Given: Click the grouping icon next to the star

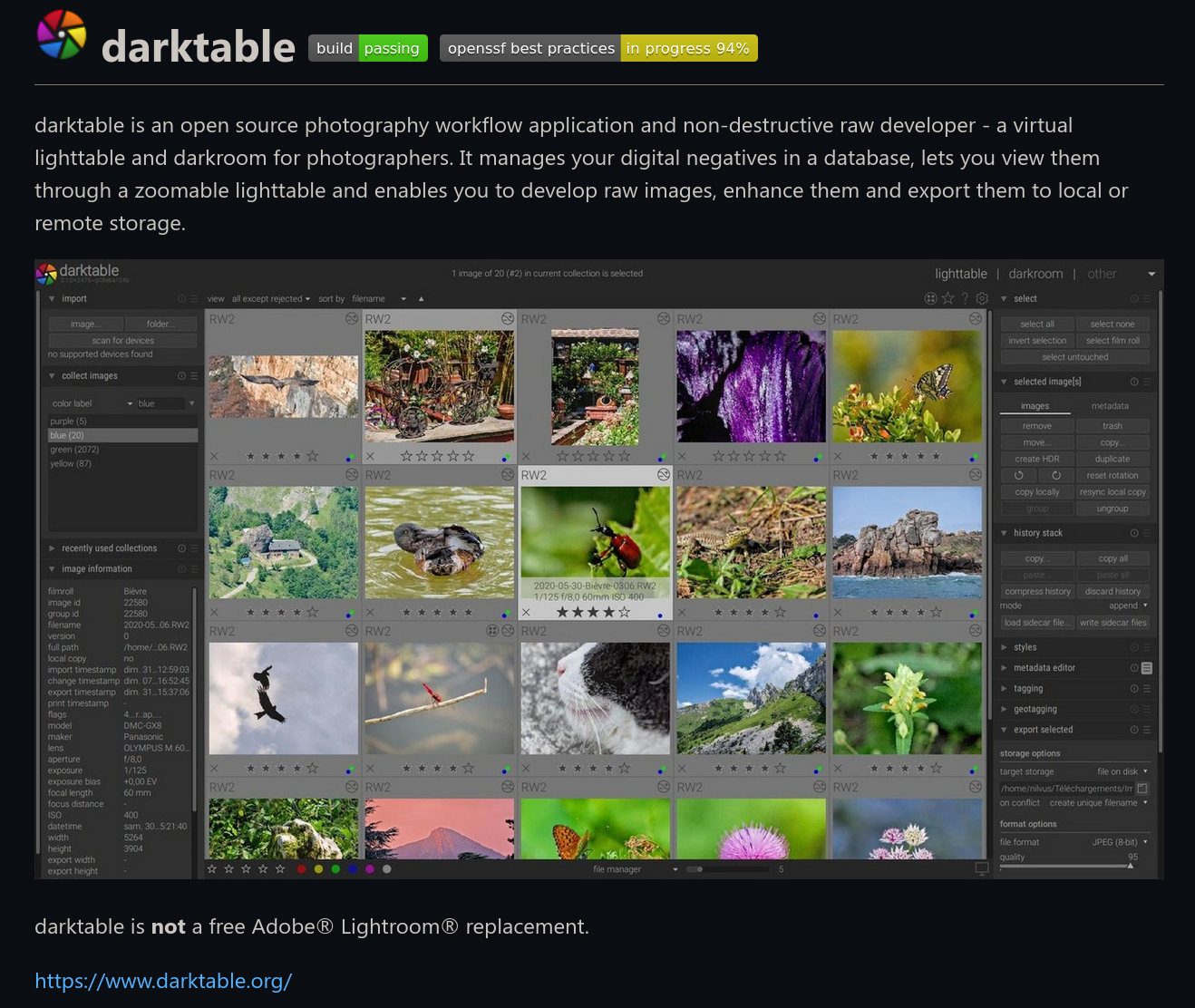Looking at the screenshot, I should (930, 298).
